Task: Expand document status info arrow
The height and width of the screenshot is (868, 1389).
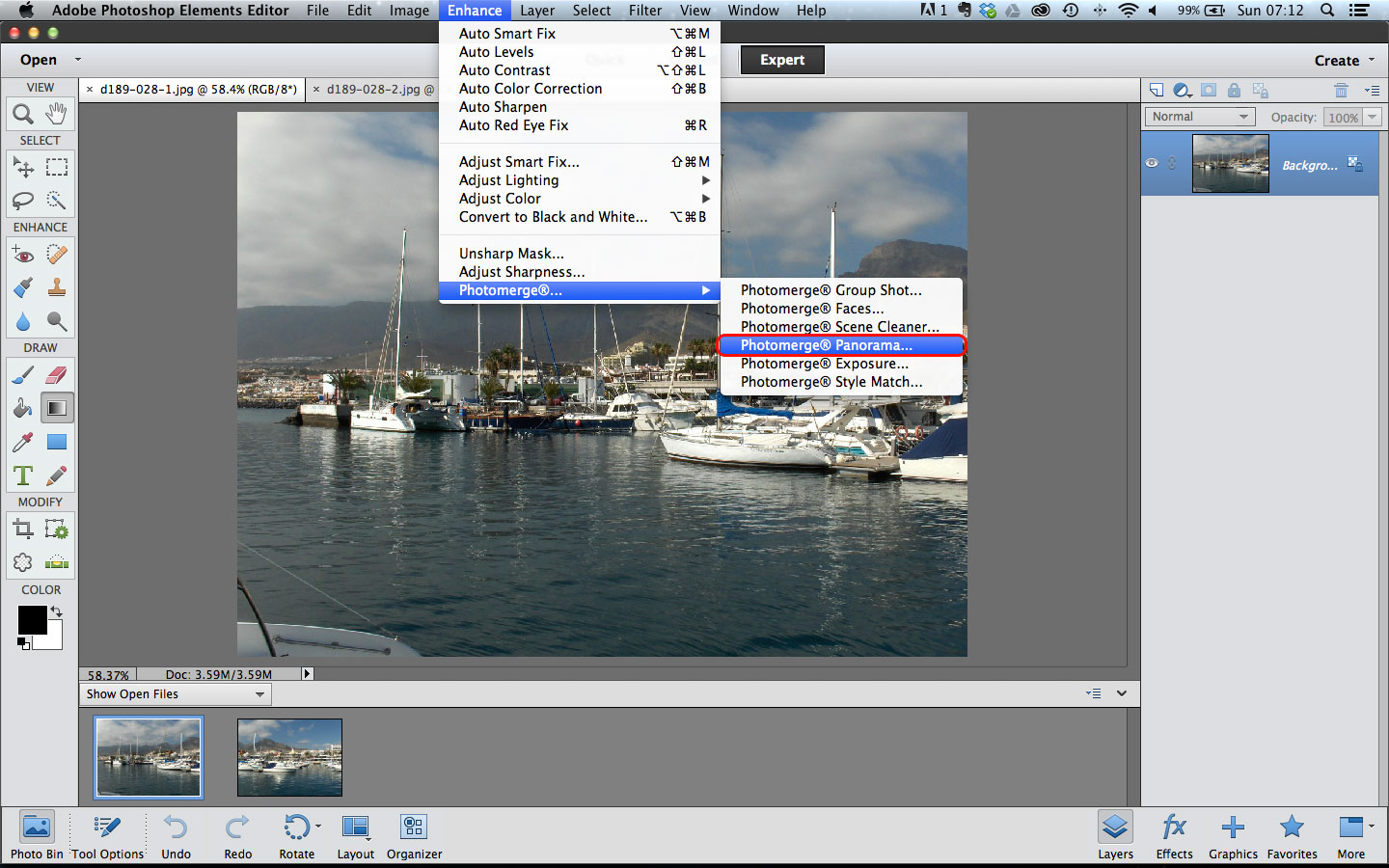Action: point(308,674)
